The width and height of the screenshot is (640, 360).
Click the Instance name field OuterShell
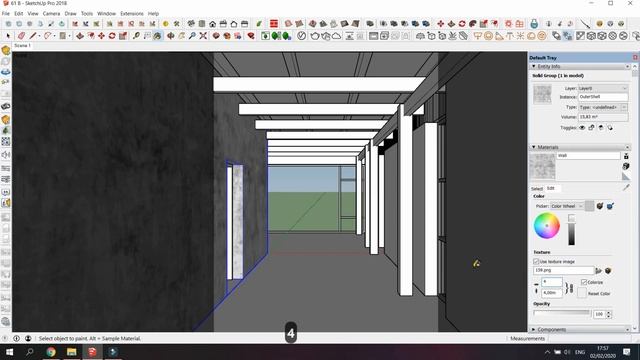(603, 97)
